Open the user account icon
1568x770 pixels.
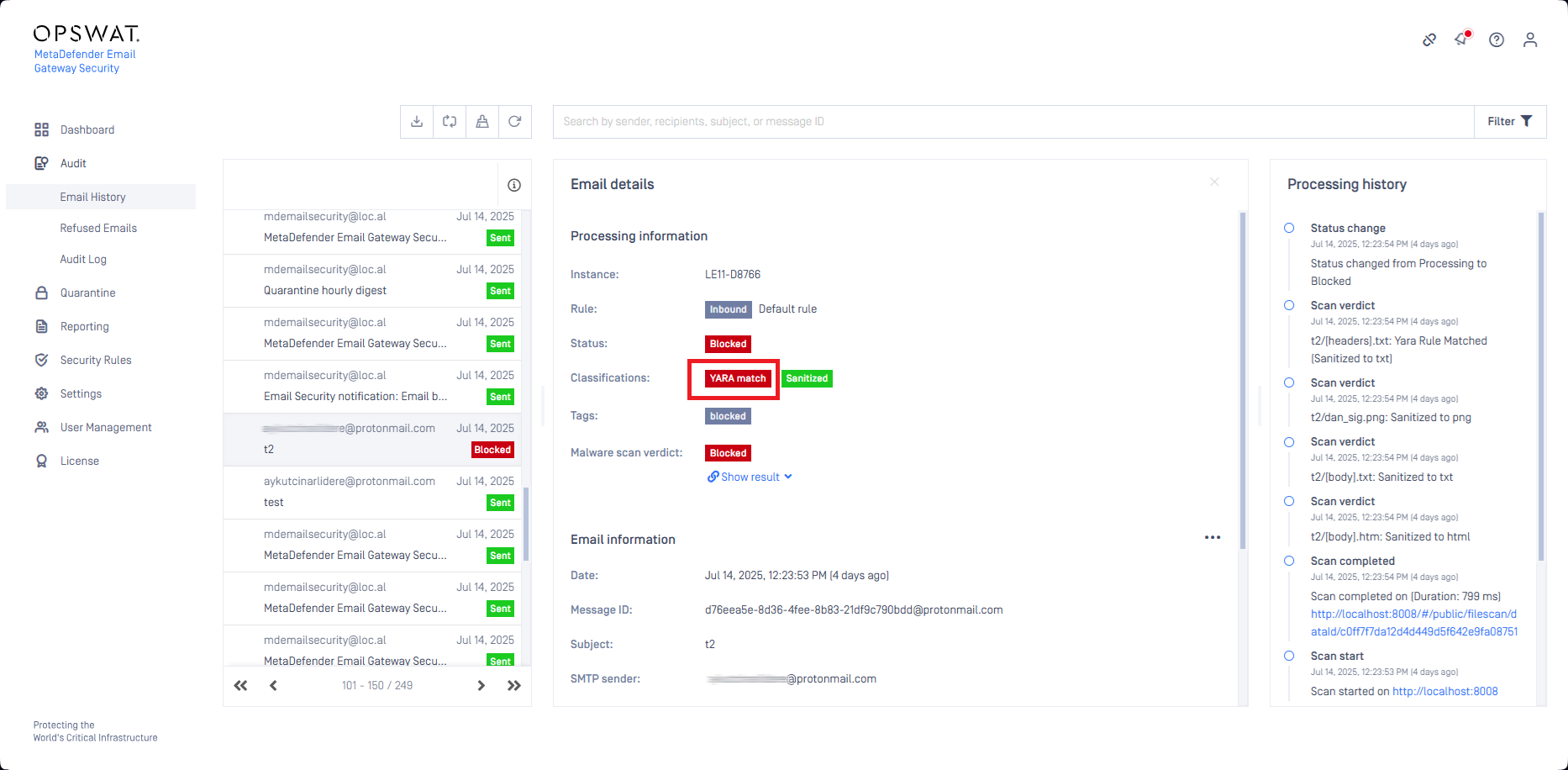point(1530,40)
